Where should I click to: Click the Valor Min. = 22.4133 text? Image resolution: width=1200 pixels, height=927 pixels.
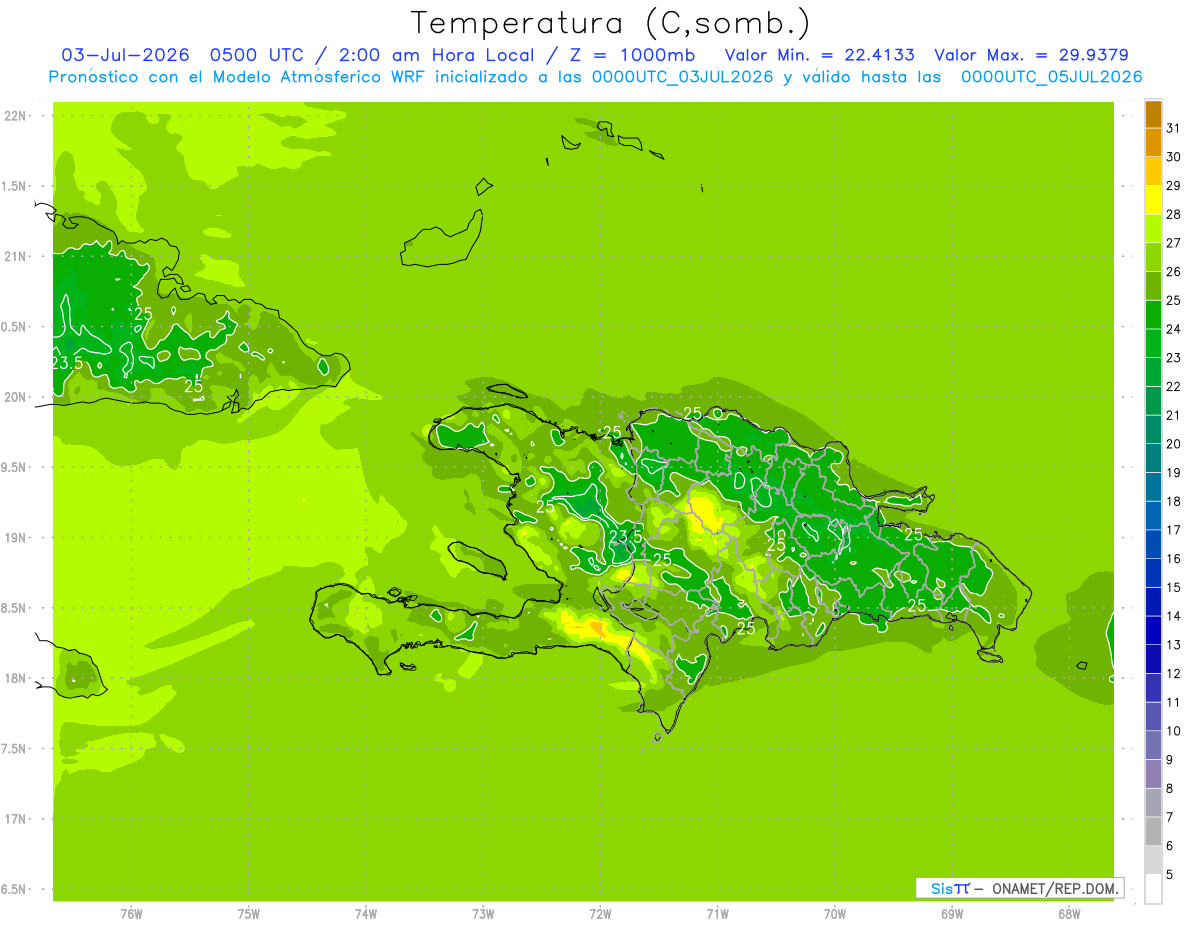click(x=820, y=55)
